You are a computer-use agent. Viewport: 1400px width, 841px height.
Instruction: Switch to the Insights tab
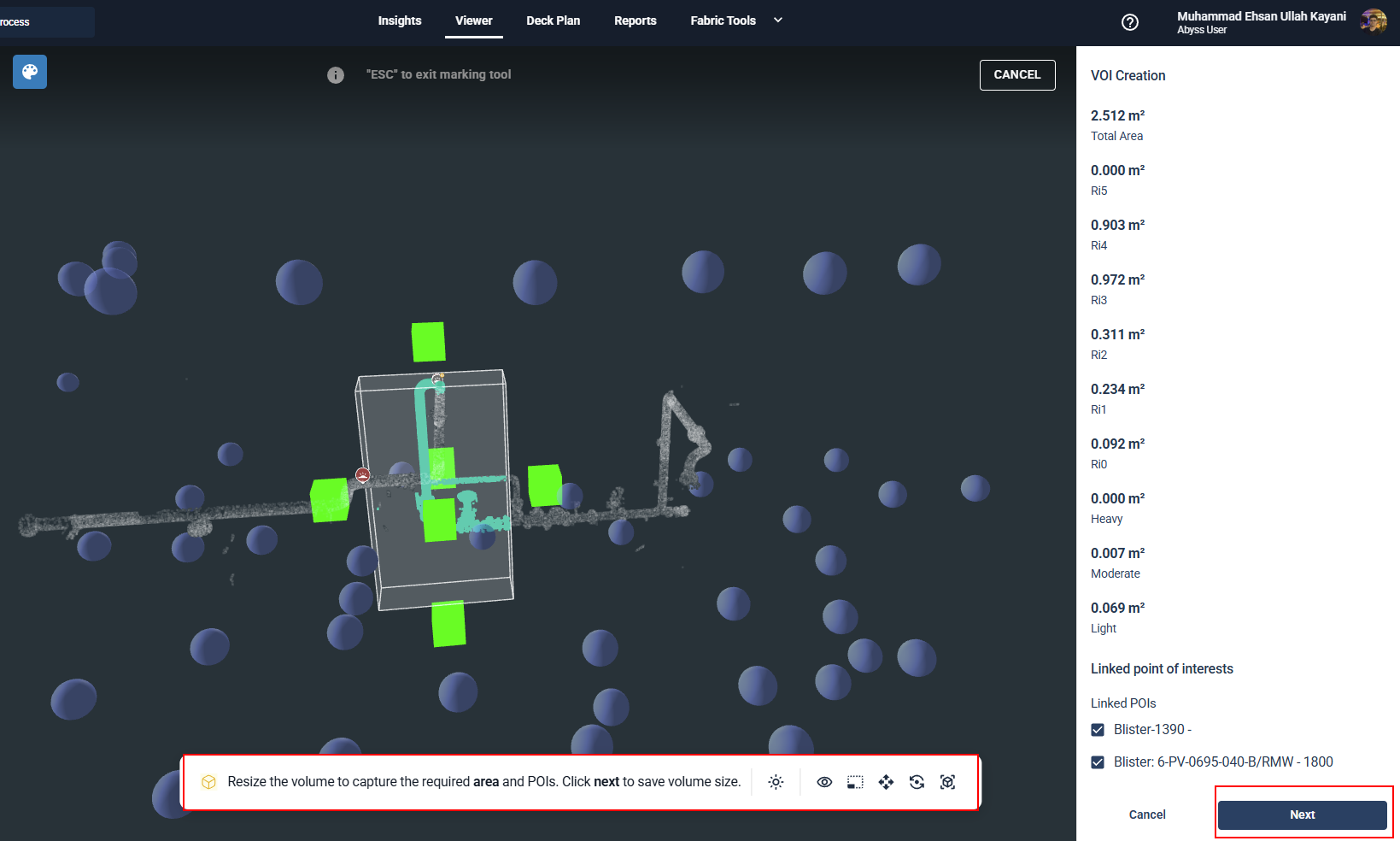[x=400, y=21]
